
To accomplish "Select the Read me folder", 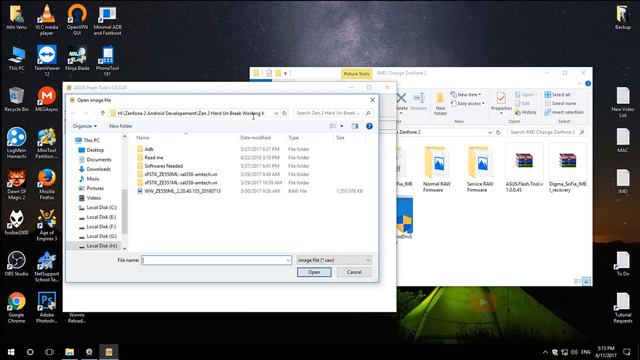I will pos(153,158).
